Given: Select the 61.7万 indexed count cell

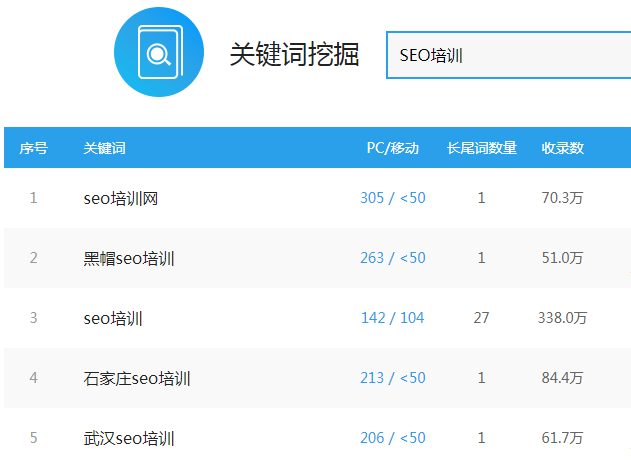Looking at the screenshot, I should tap(563, 438).
